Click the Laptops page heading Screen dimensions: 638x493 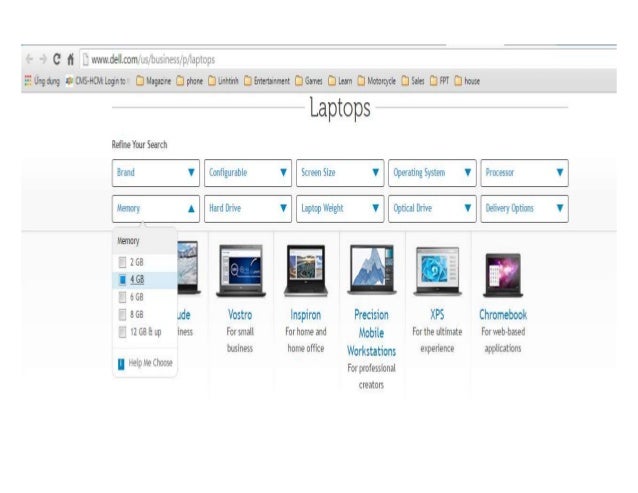point(340,108)
